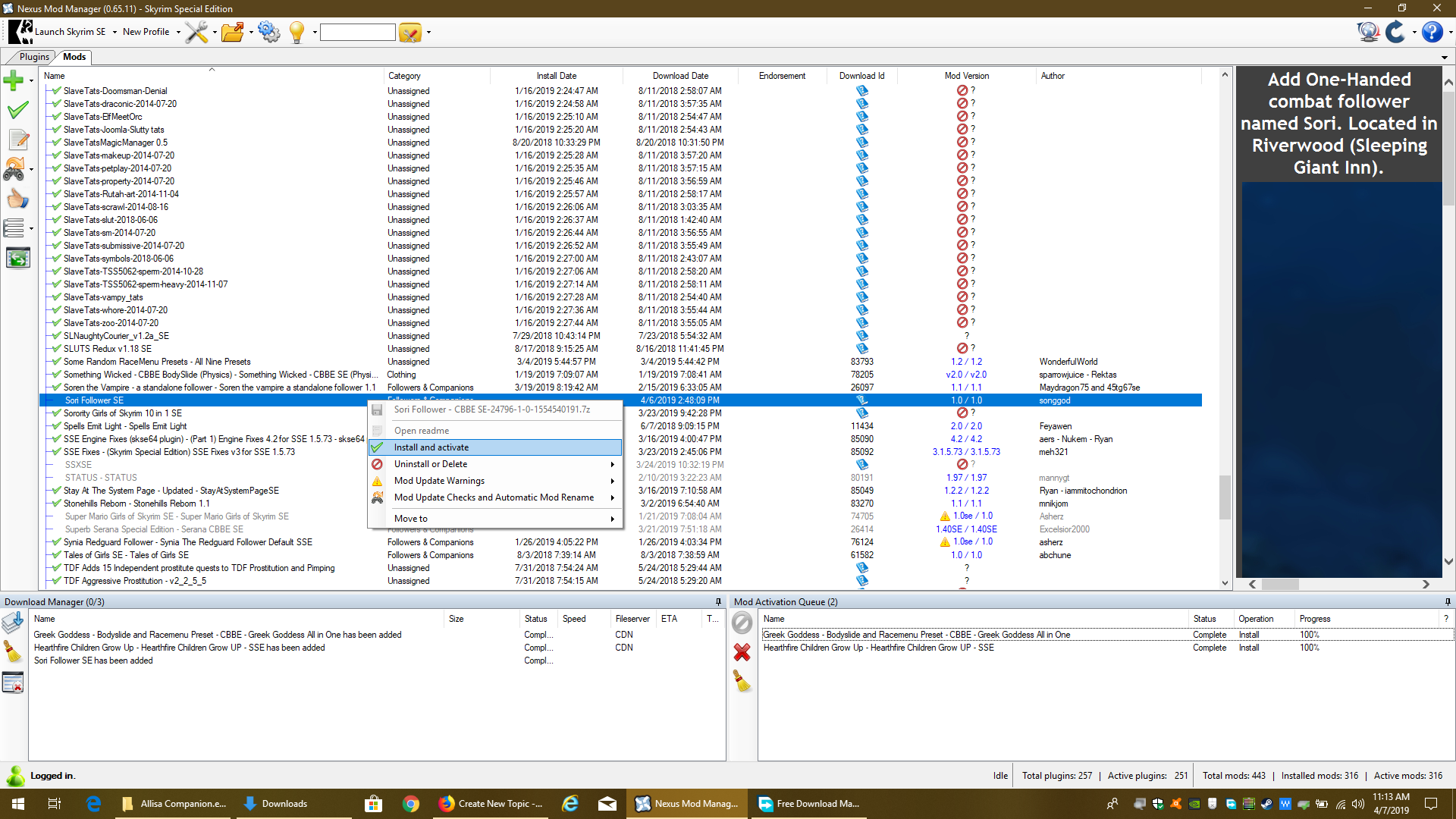Choose Install and activate from context menu
Viewport: 1456px width, 819px height.
[x=495, y=447]
